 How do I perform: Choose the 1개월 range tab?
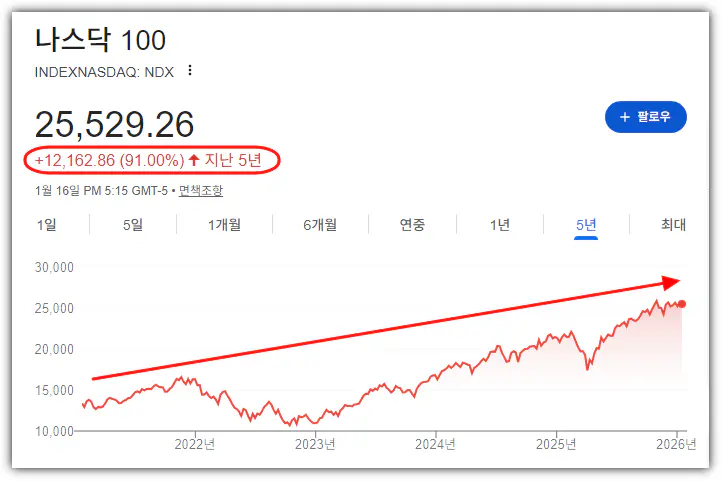pos(224,225)
